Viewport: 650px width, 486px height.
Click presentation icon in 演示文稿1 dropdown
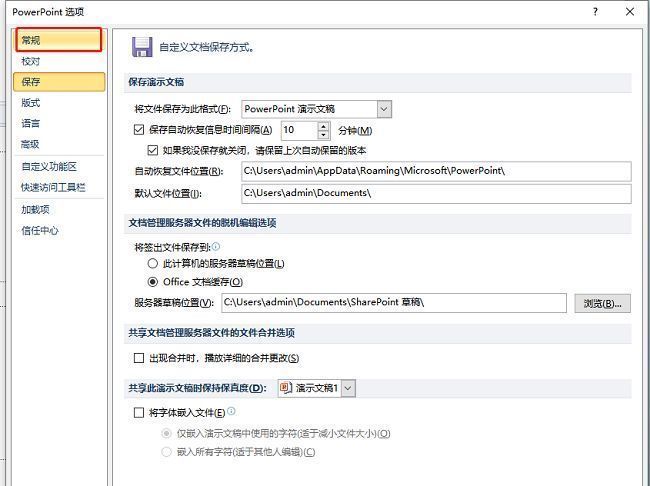click(x=286, y=387)
